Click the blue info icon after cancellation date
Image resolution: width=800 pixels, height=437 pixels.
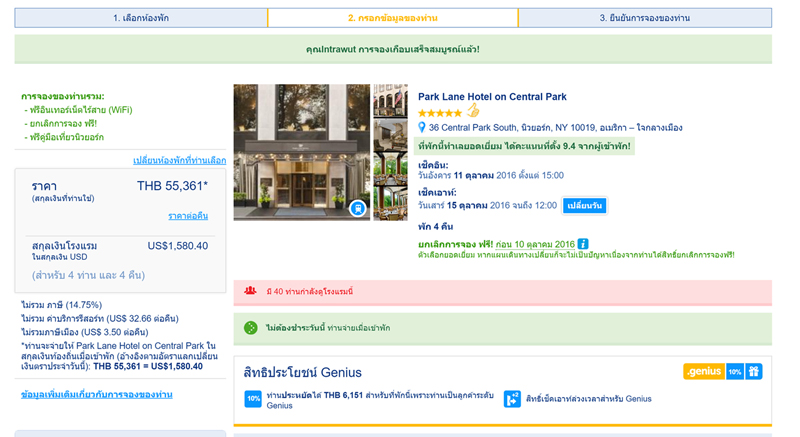point(583,244)
